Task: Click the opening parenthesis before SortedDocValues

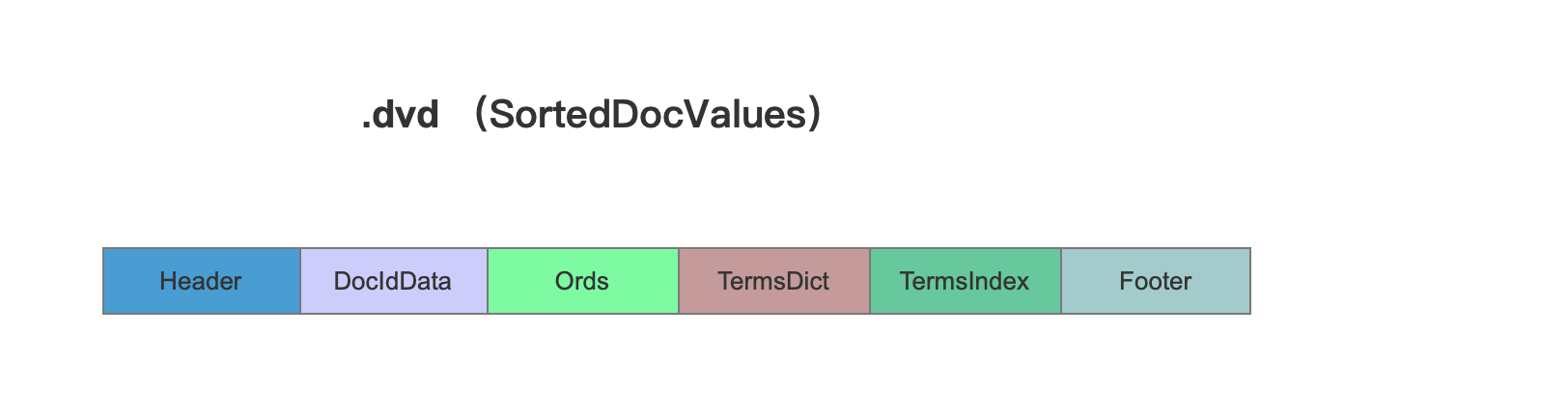Action: 481,114
